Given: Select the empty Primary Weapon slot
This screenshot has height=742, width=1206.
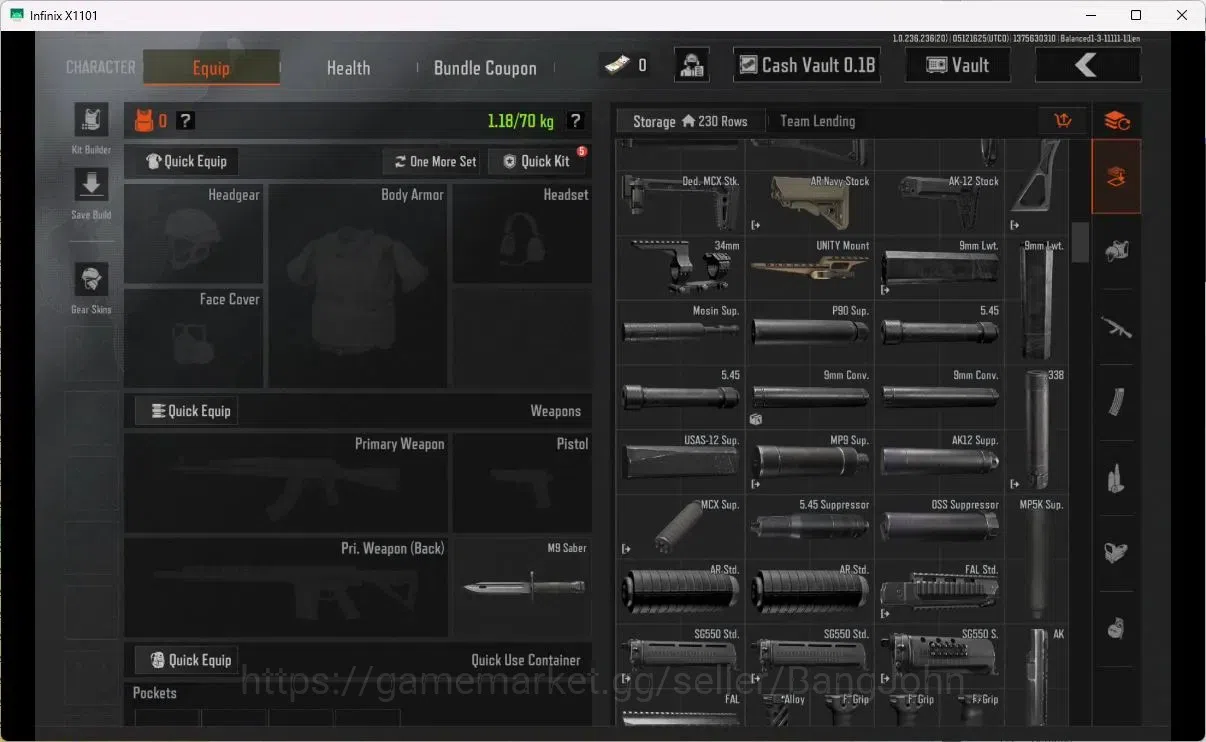Looking at the screenshot, I should [286, 483].
